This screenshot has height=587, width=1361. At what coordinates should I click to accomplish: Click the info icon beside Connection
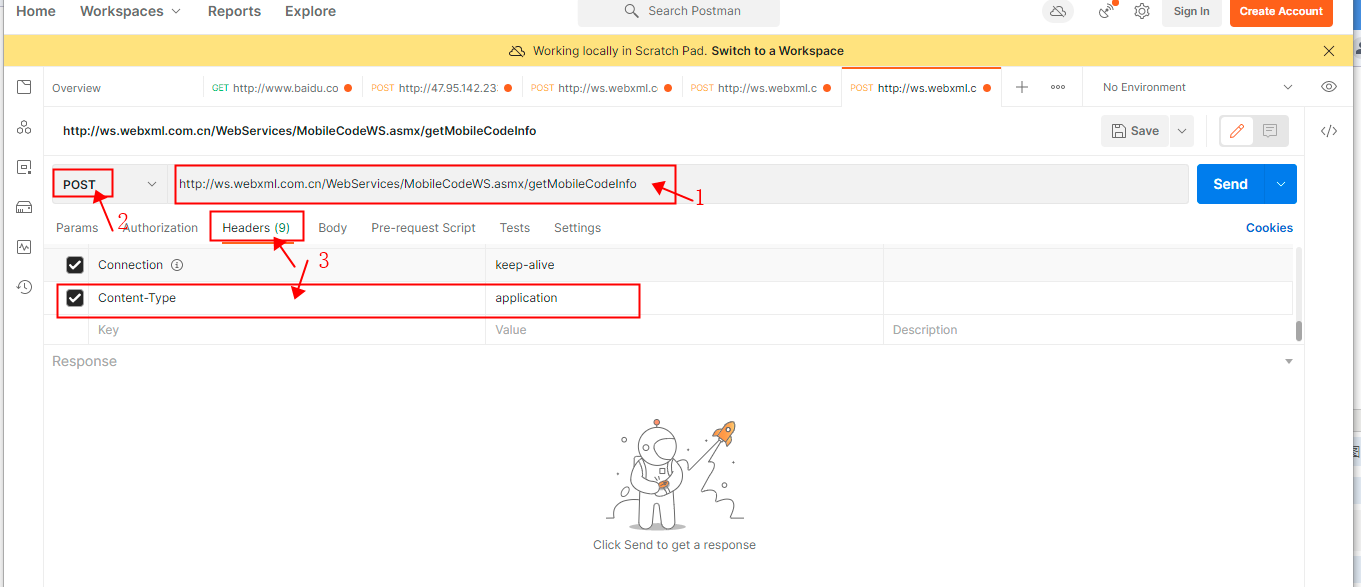click(177, 265)
